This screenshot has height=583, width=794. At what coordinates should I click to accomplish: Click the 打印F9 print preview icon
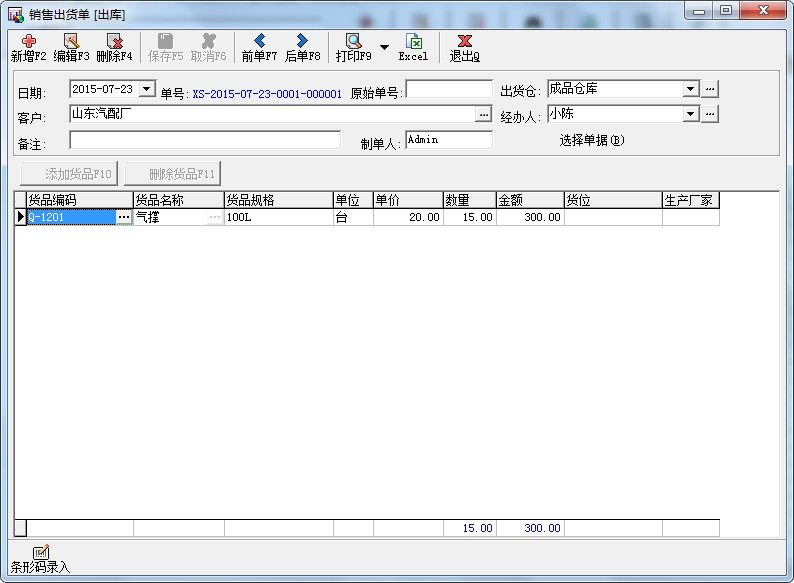(353, 42)
